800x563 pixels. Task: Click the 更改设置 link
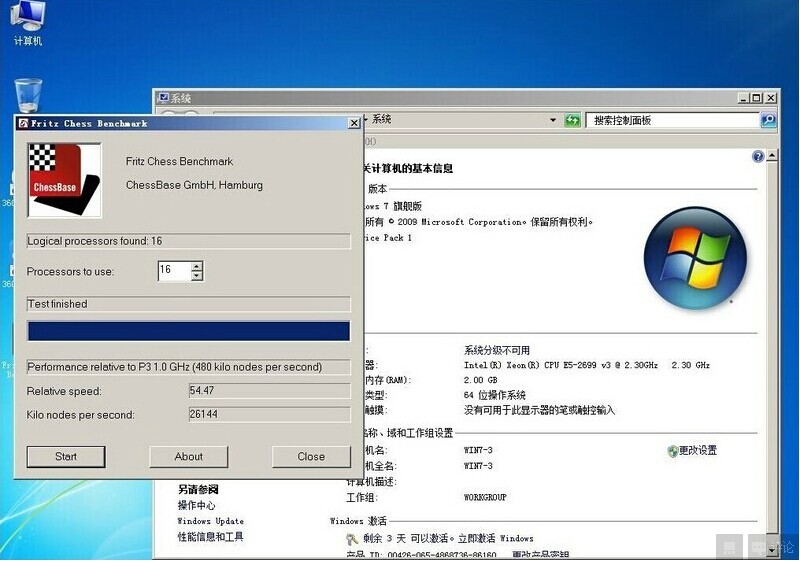click(697, 451)
